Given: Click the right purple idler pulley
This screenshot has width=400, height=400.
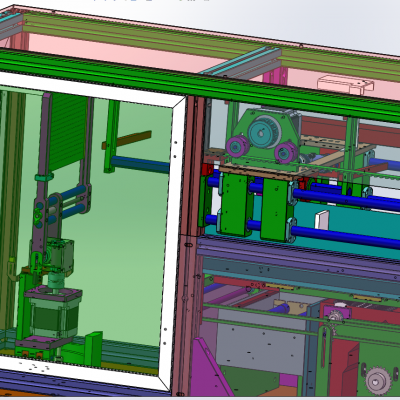Looking at the screenshot, I should click(x=286, y=152).
